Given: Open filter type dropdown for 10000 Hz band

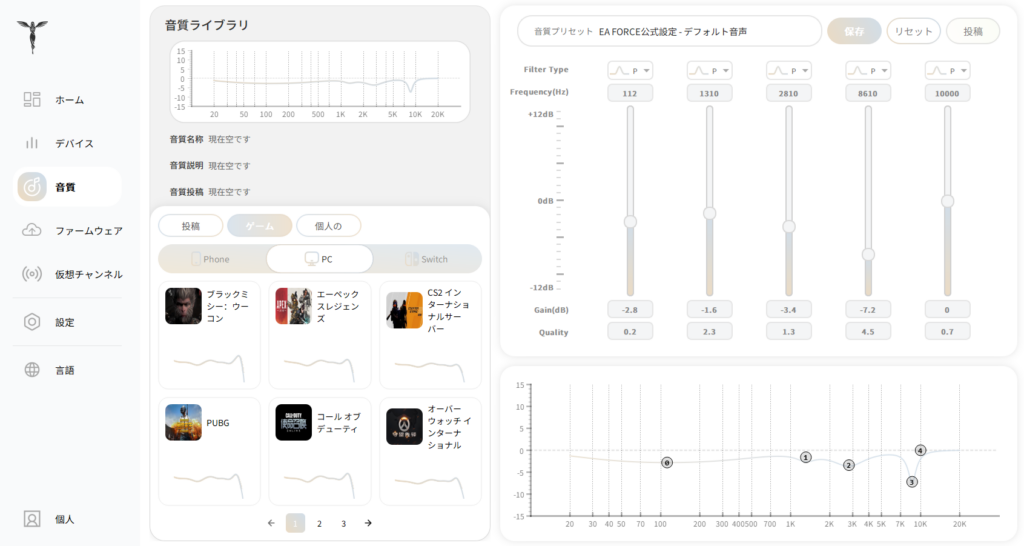Looking at the screenshot, I should pyautogui.click(x=948, y=71).
